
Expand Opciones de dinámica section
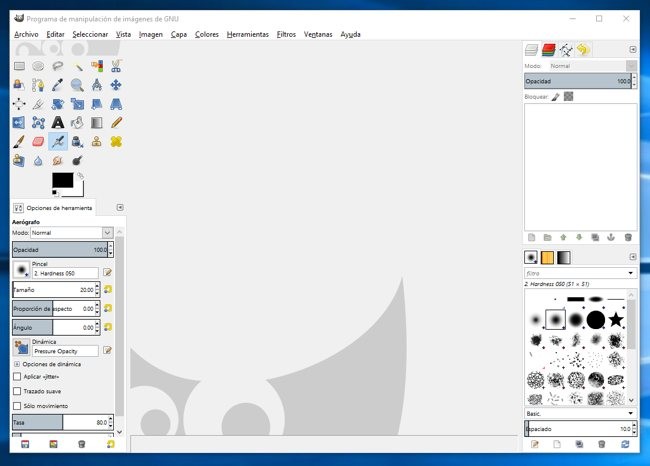[16, 364]
